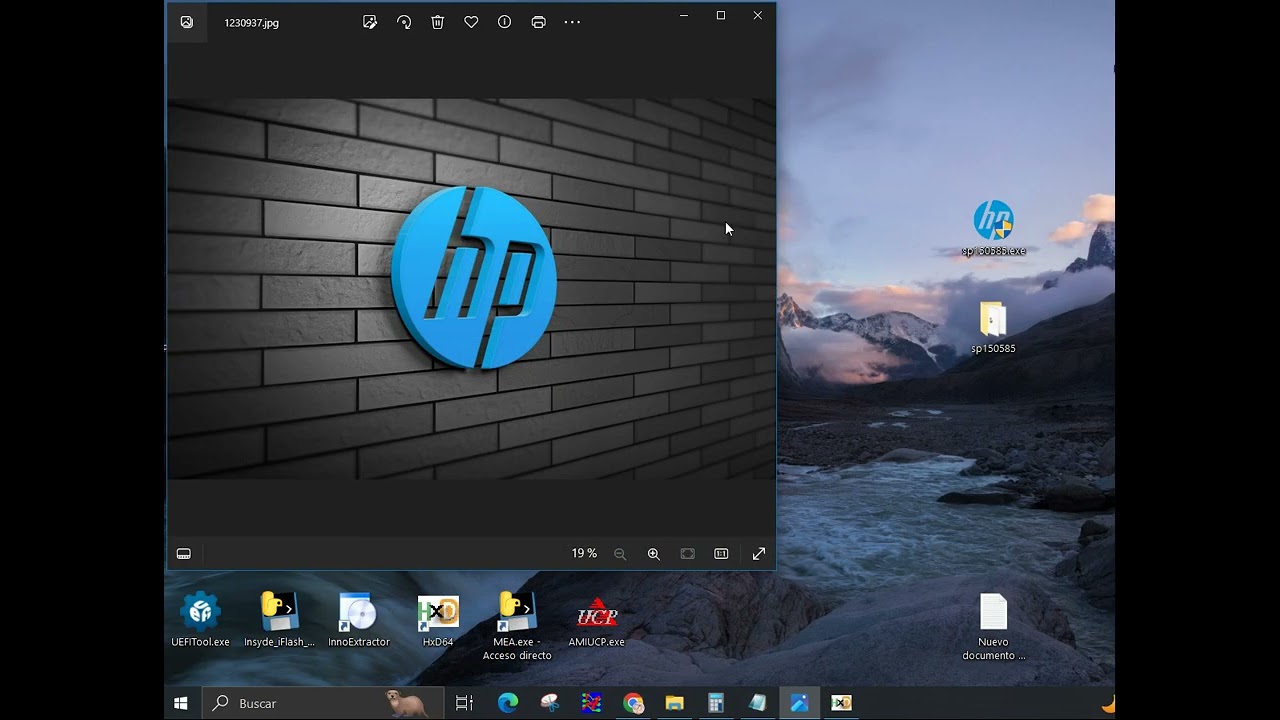The width and height of the screenshot is (1280, 720).
Task: Toggle the filmstrip icon at bottom left
Action: (184, 554)
